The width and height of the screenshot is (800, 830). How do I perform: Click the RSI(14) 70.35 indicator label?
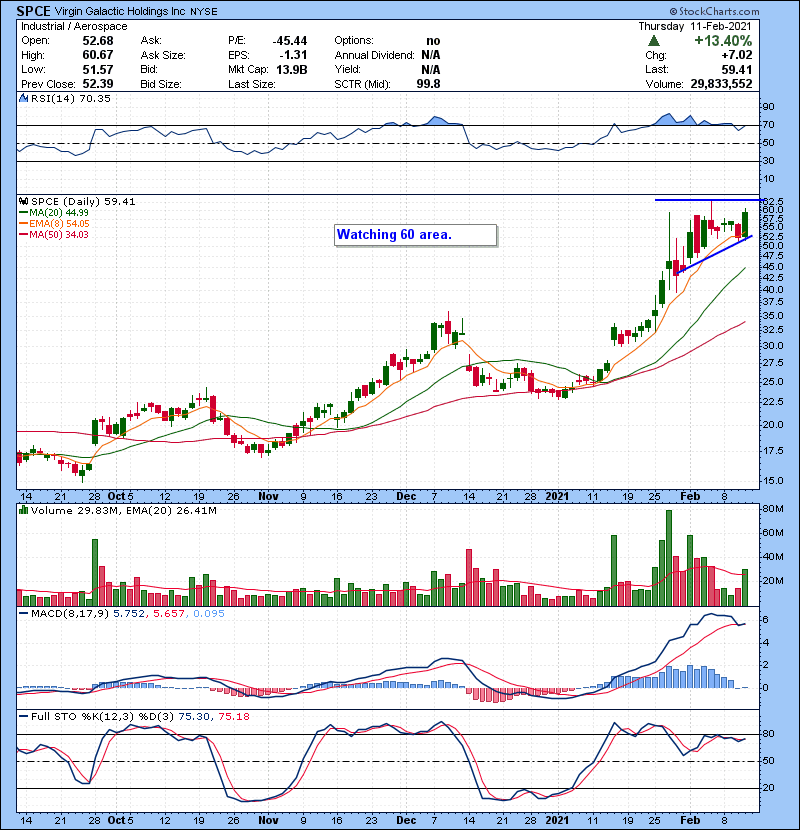coord(71,98)
